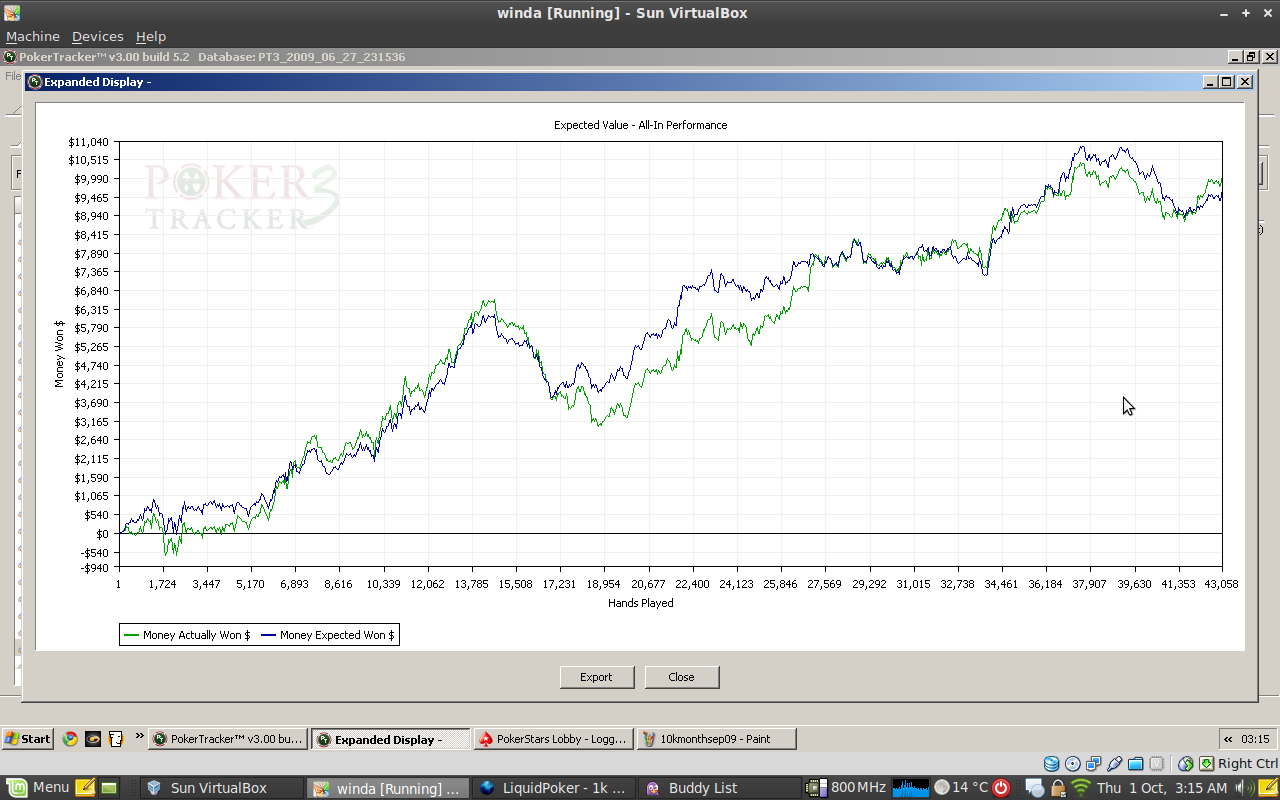Click the blue system load graph applet
Viewport: 1280px width, 800px height.
[911, 787]
